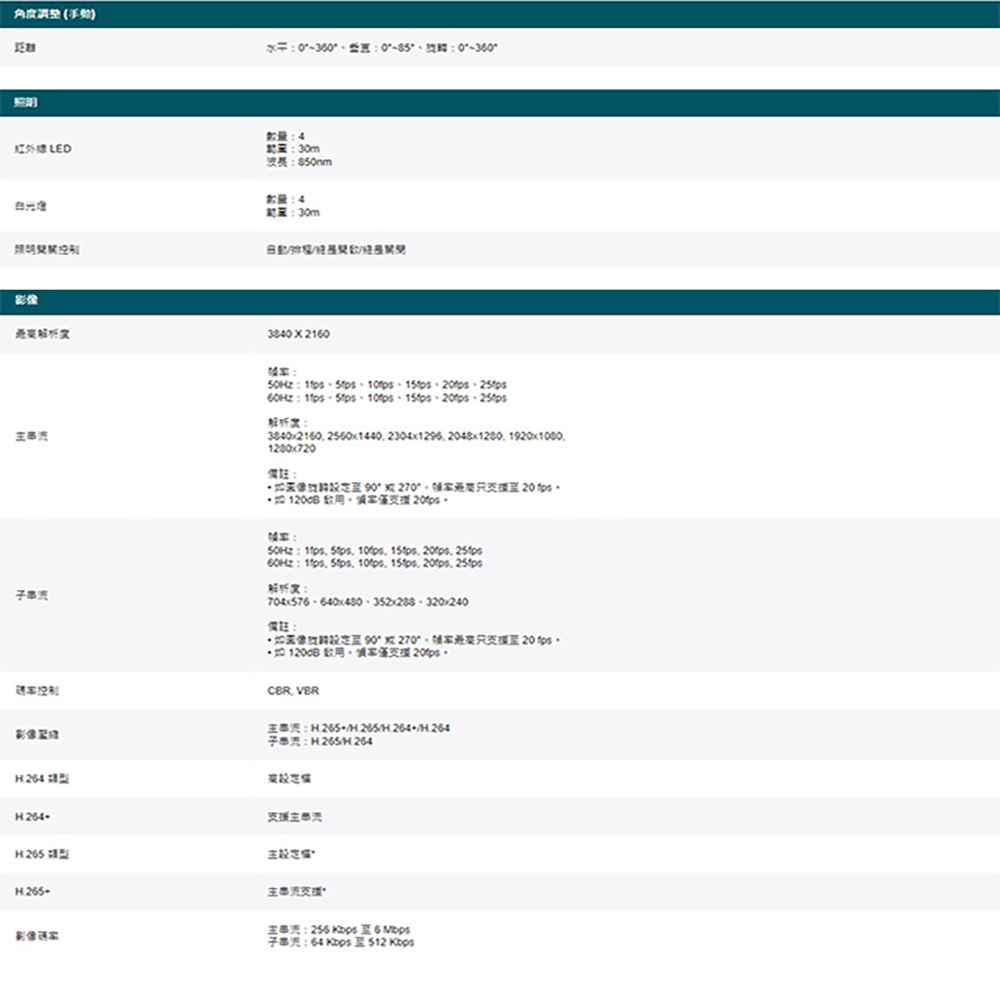The height and width of the screenshot is (1000, 1000).
Task: Click the 256 Kbps 至 6 Mbps bitrate line
Action: click(x=338, y=930)
